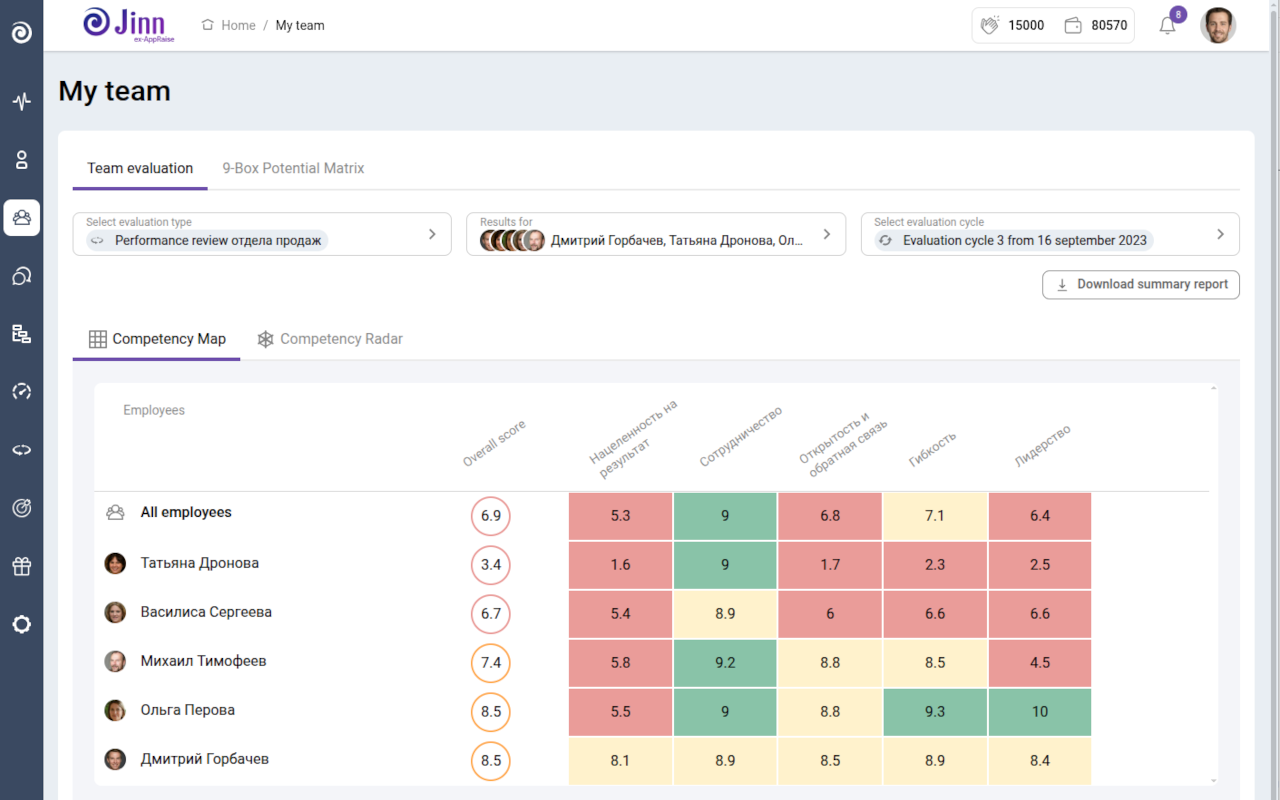Expand the Select evaluation type dropdown
Image resolution: width=1280 pixels, height=800 pixels.
(x=262, y=234)
